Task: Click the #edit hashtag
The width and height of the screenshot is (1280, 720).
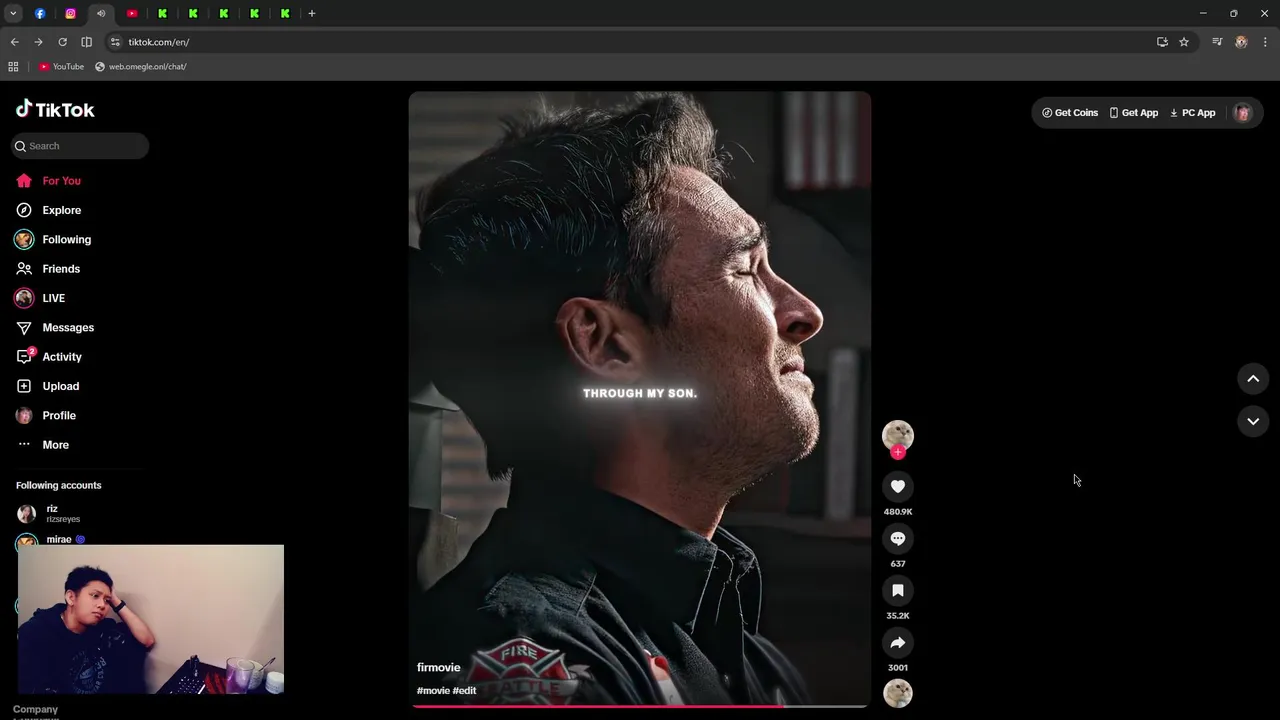Action: click(464, 691)
